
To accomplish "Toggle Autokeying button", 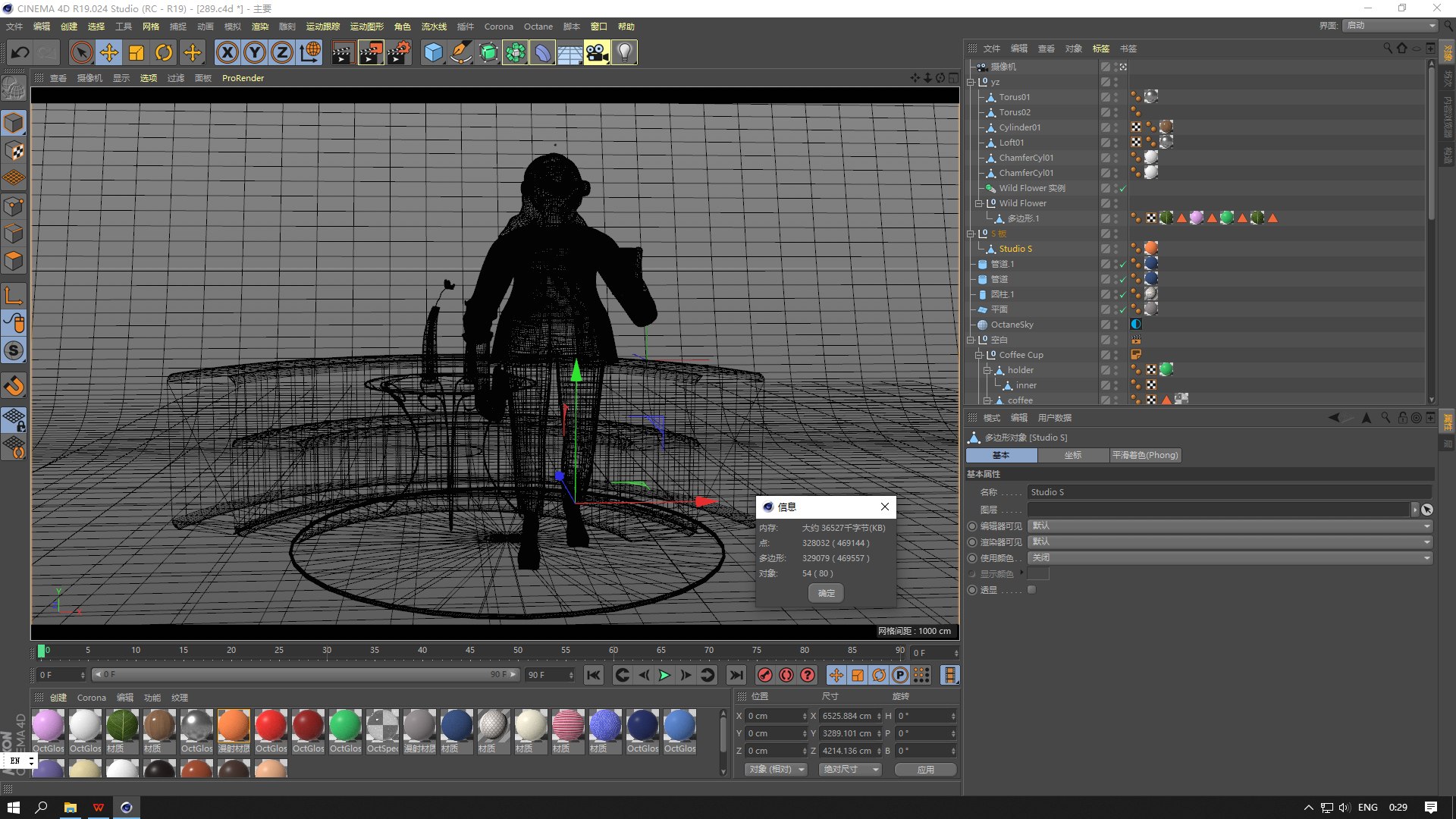I will coord(786,675).
